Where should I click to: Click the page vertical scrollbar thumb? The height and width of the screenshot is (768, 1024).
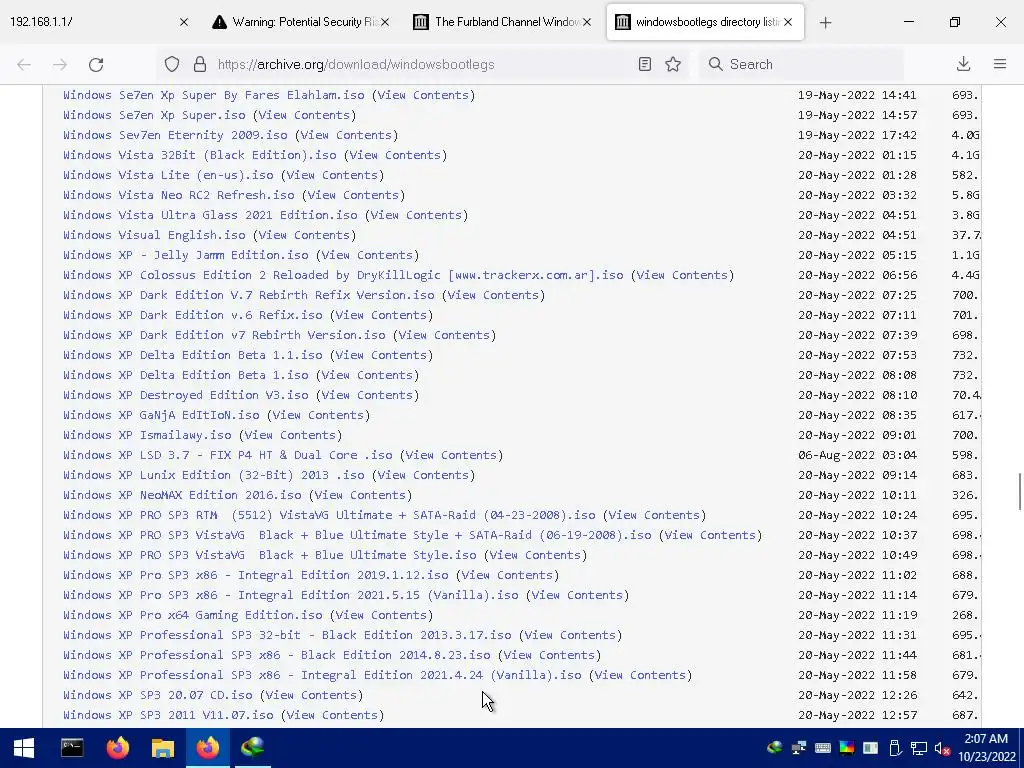[x=1019, y=492]
